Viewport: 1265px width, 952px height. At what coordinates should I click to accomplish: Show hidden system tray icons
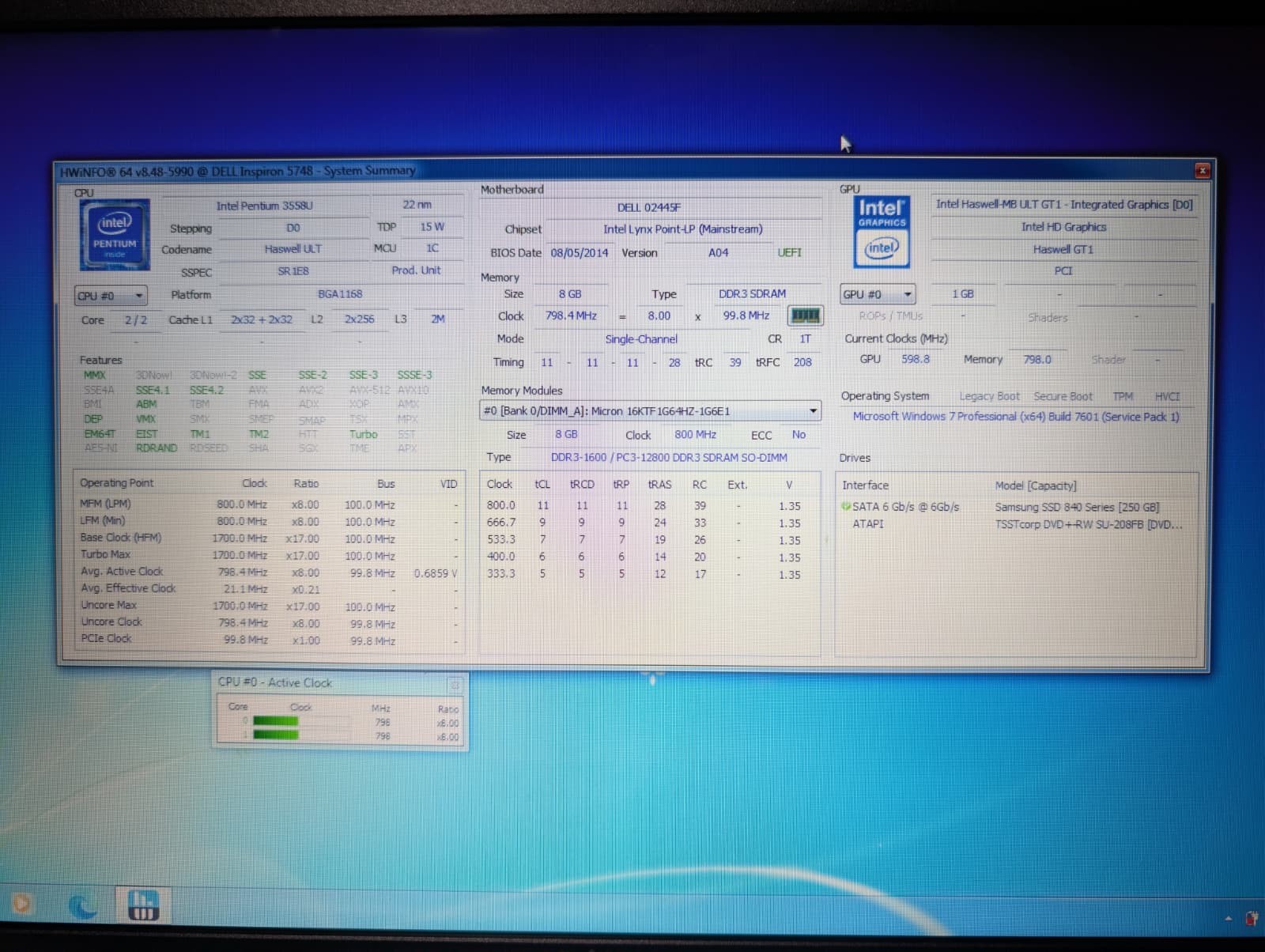tap(1228, 919)
